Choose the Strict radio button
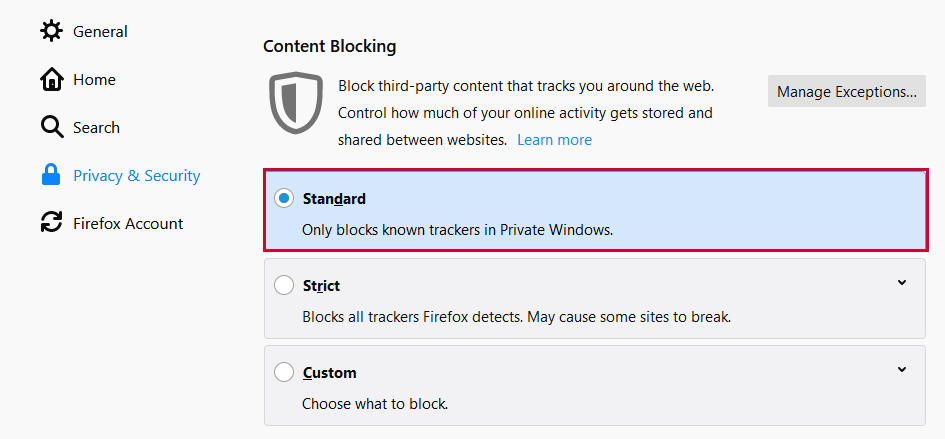This screenshot has height=439, width=945. tap(284, 286)
